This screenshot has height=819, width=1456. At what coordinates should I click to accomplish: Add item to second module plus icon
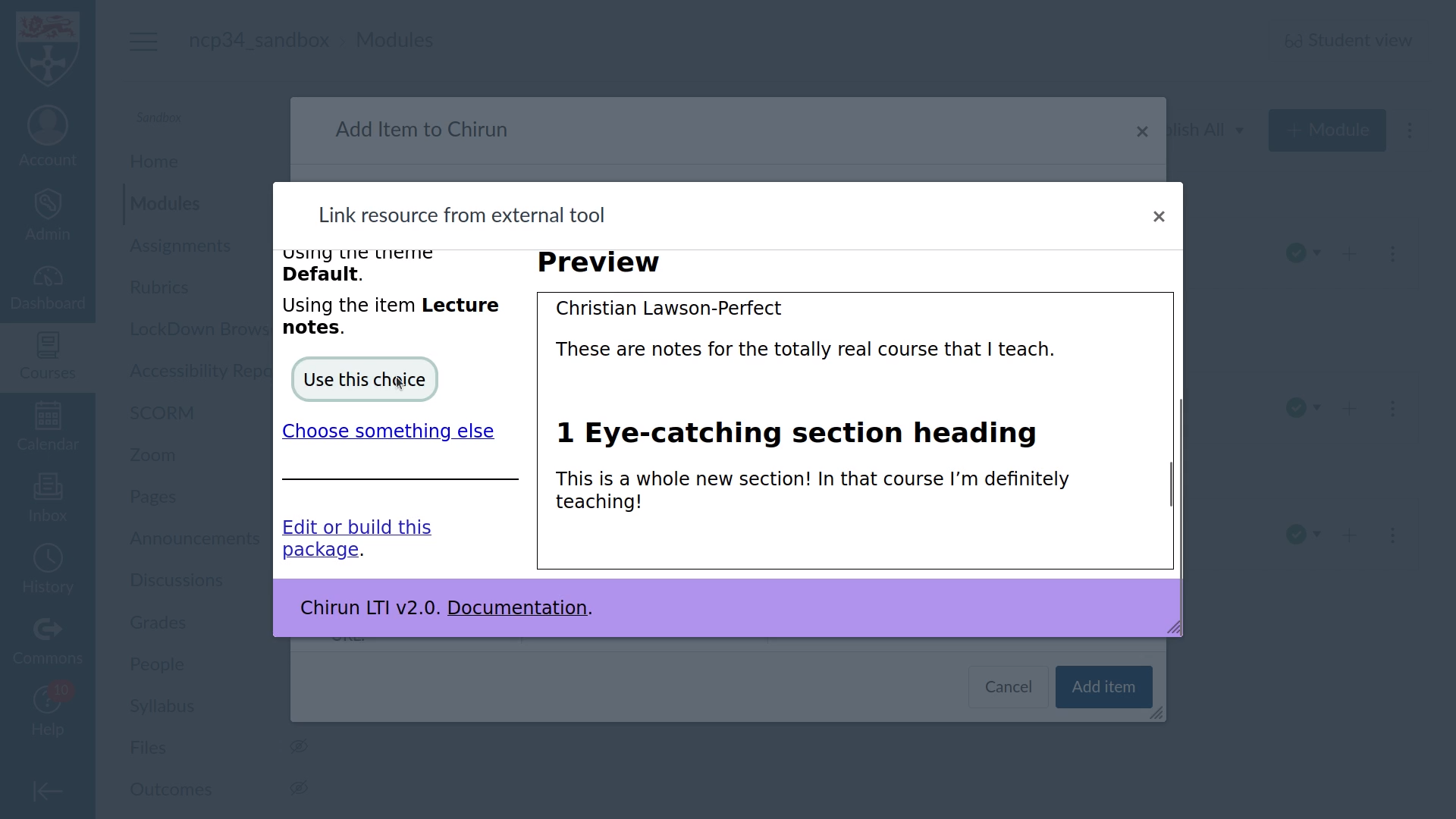pos(1348,409)
